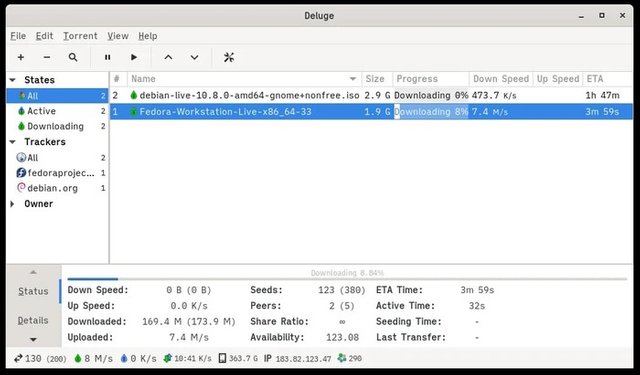Viewport: 640px width, 375px height.
Task: Add a torrent with the plus icon
Action: coord(21,58)
